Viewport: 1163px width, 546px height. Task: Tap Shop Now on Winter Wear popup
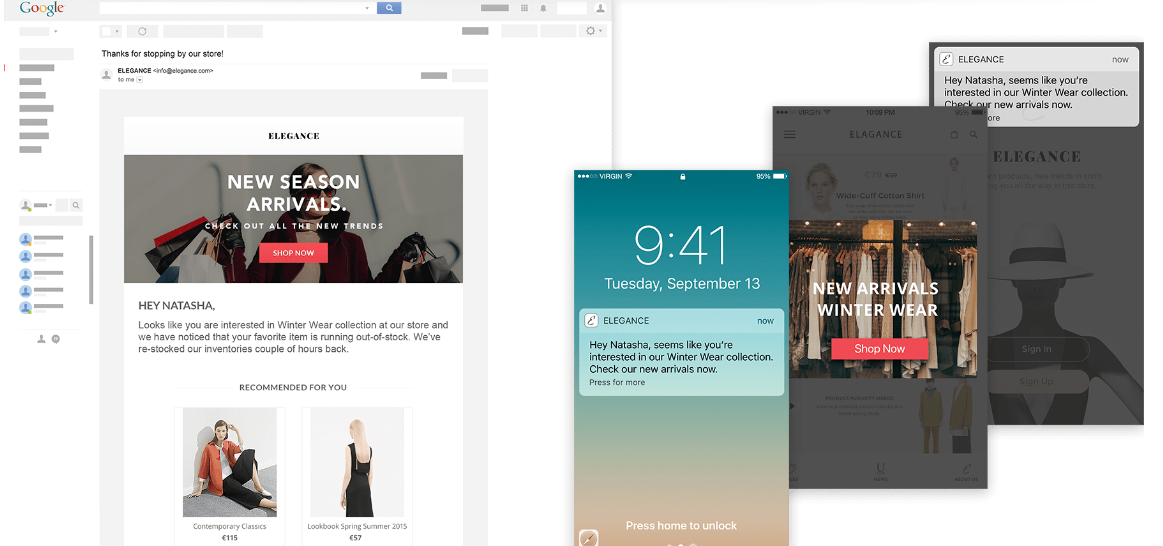(879, 349)
